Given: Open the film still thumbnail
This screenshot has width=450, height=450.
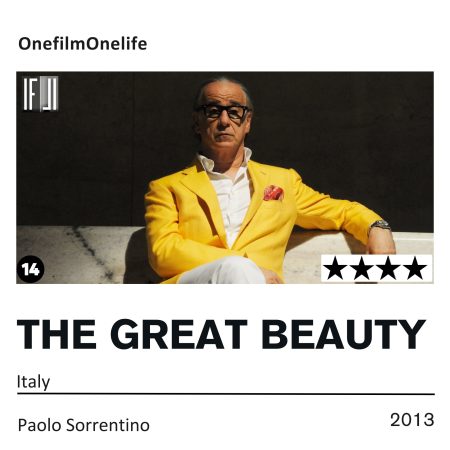Looking at the screenshot, I should [225, 178].
